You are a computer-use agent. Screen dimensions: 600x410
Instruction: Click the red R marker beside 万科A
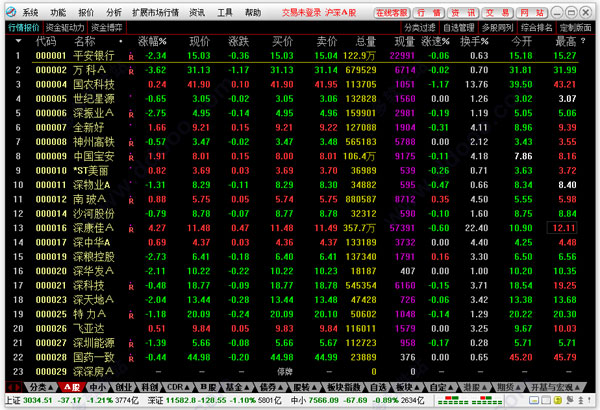point(131,71)
